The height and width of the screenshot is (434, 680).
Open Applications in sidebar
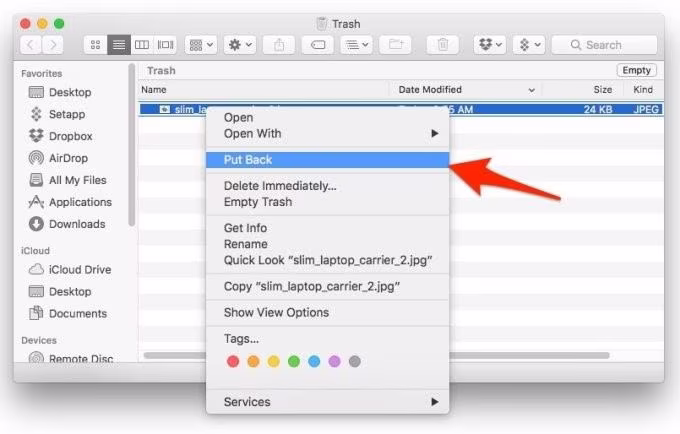[70, 202]
